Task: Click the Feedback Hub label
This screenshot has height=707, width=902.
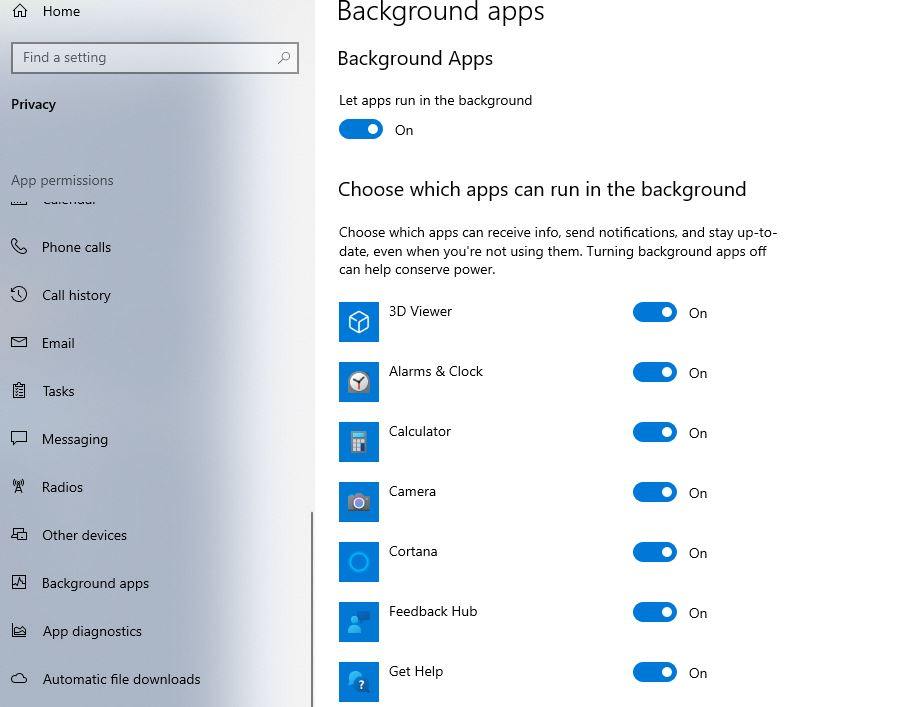Action: (x=433, y=611)
